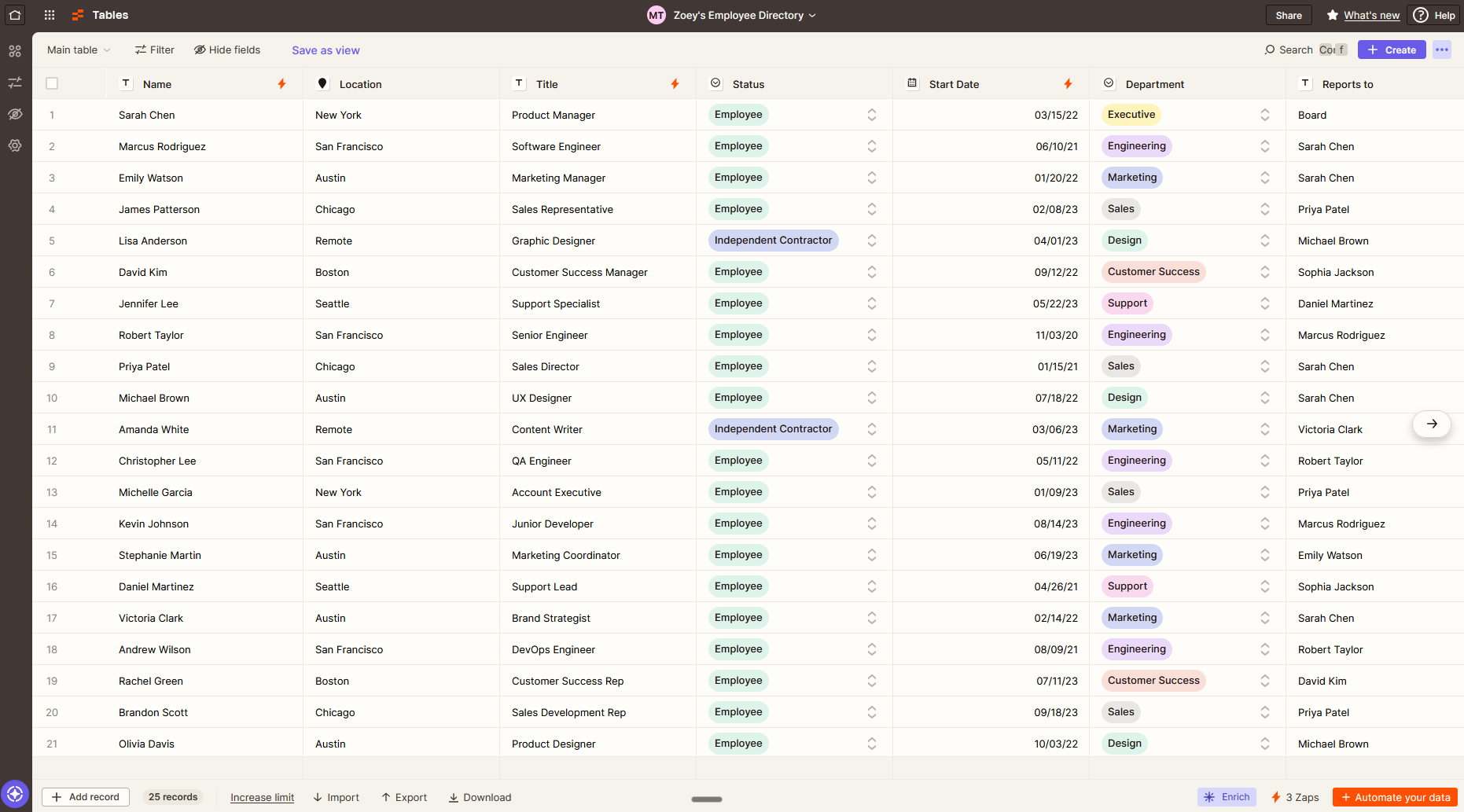The width and height of the screenshot is (1464, 812).
Task: Click the Executive department color tag for Sarah Chen
Action: [1131, 115]
